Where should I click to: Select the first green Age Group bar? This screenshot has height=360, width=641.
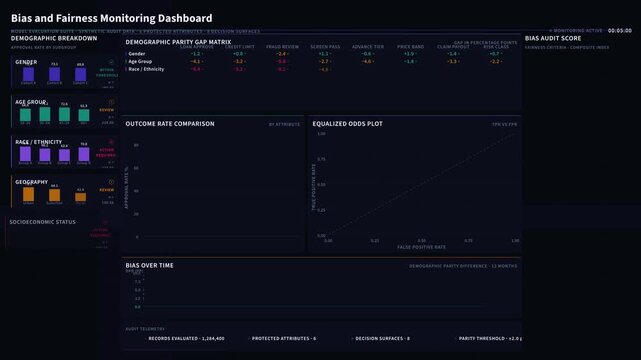25,115
